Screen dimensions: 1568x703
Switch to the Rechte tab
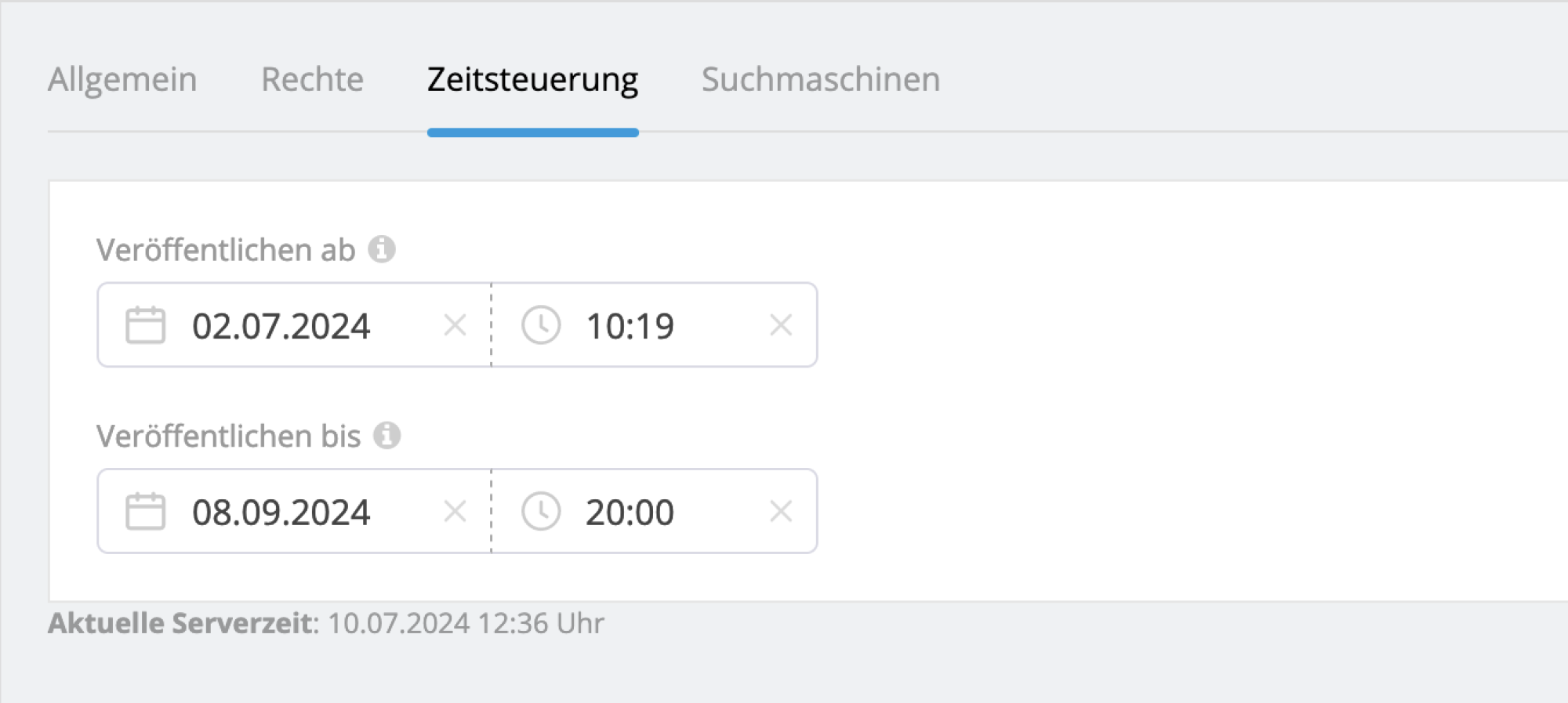[312, 79]
